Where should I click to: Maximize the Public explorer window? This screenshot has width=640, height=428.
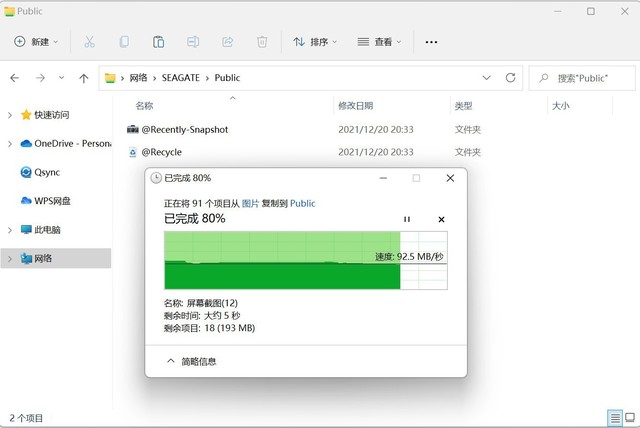591,11
